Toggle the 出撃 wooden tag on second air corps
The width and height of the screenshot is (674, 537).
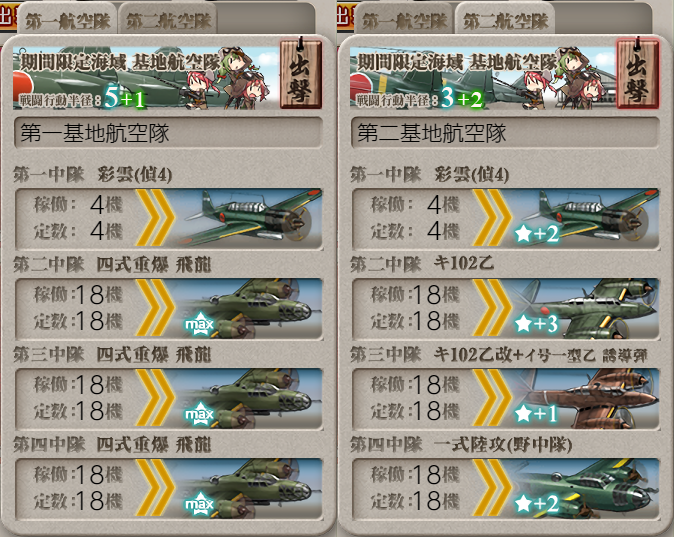tap(637, 72)
